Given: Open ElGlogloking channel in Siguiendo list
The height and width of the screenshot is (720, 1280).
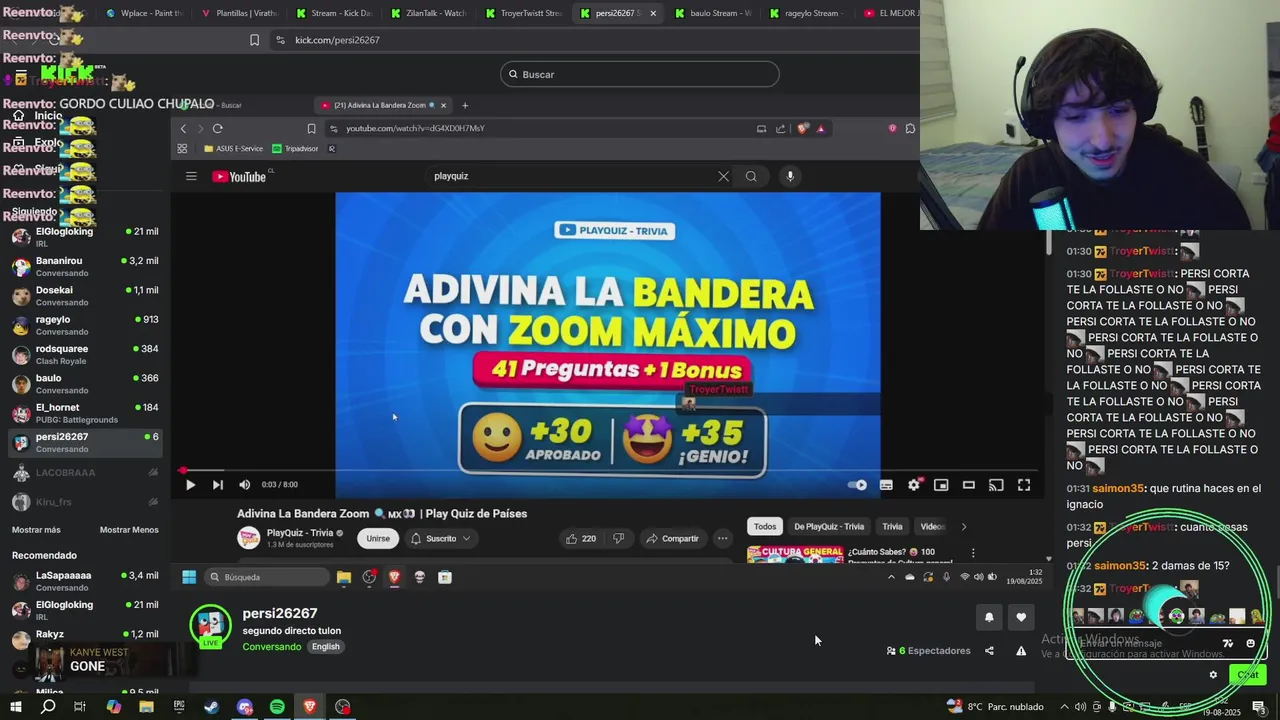Looking at the screenshot, I should pos(85,236).
